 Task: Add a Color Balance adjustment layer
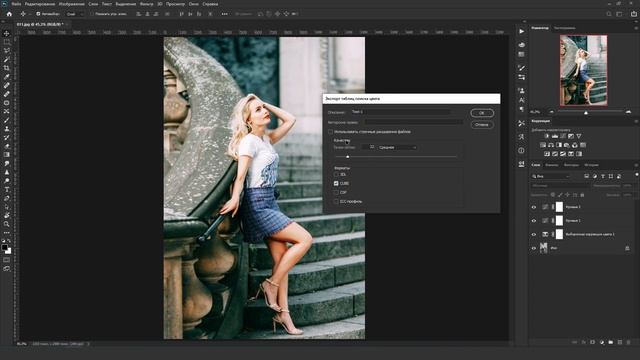pyautogui.click(x=551, y=145)
